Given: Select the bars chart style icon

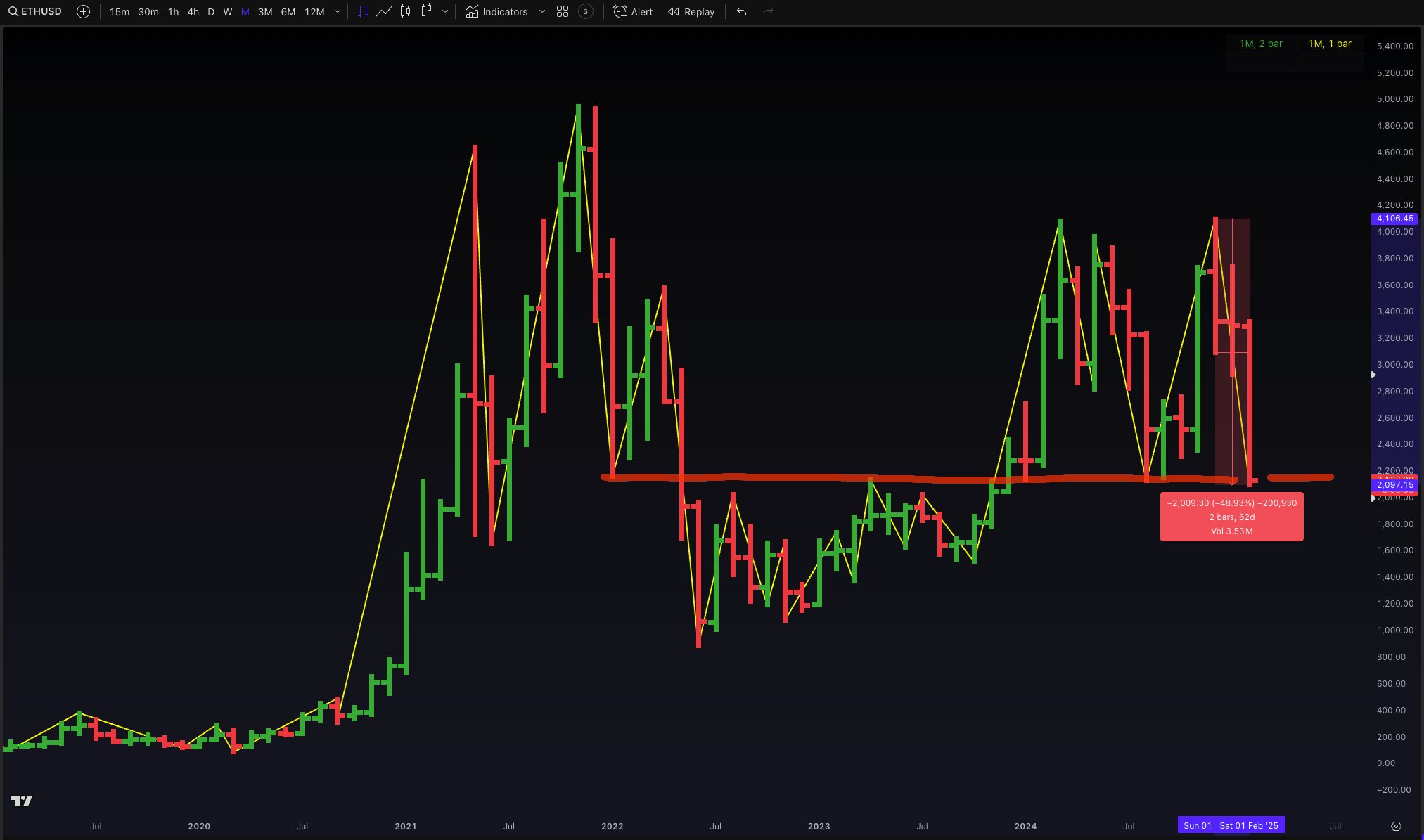Looking at the screenshot, I should click(363, 11).
